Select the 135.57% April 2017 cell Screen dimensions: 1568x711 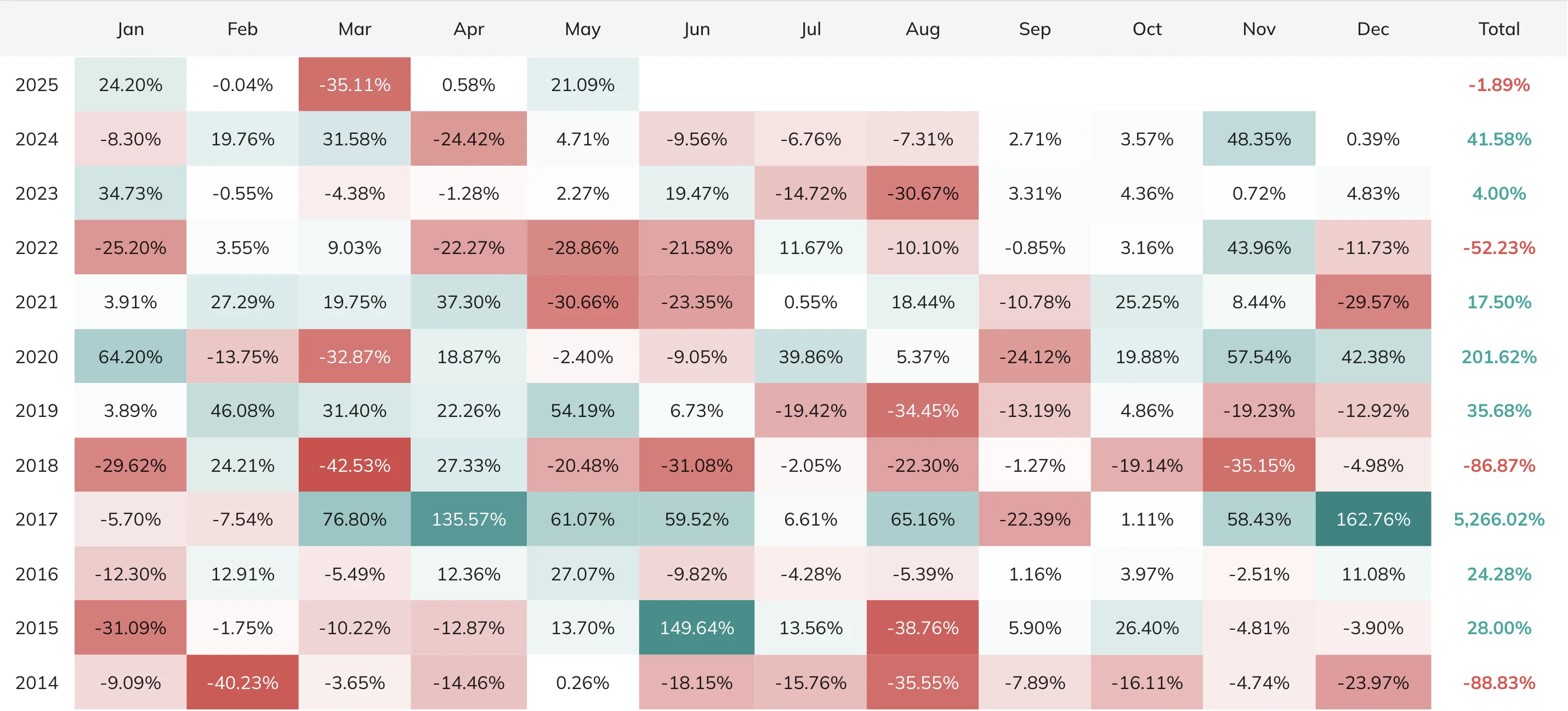(468, 519)
